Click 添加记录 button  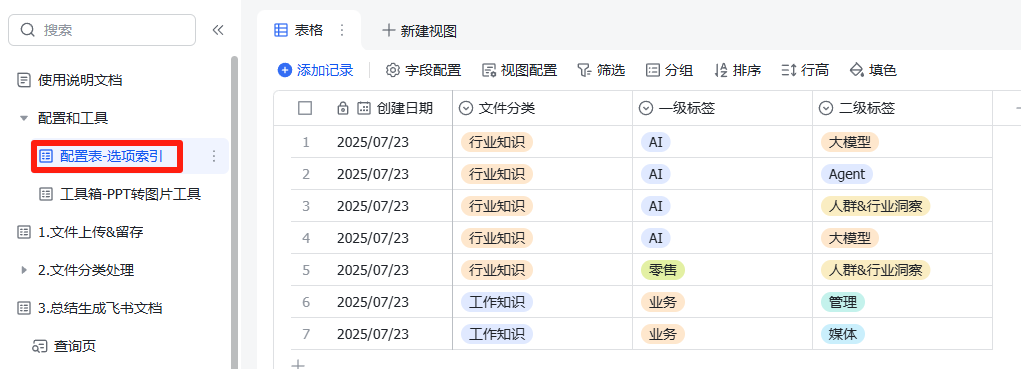click(315, 70)
